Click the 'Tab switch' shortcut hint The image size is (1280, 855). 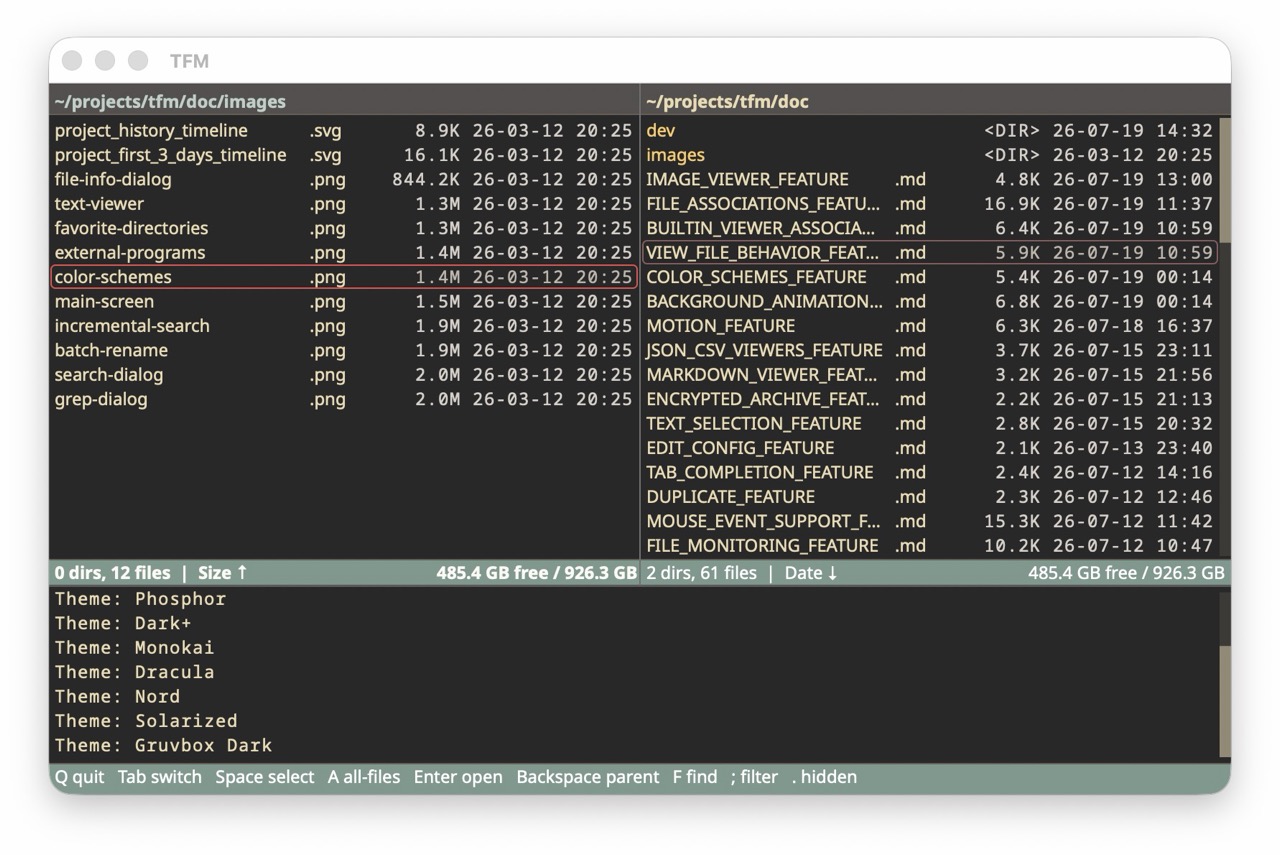159,777
